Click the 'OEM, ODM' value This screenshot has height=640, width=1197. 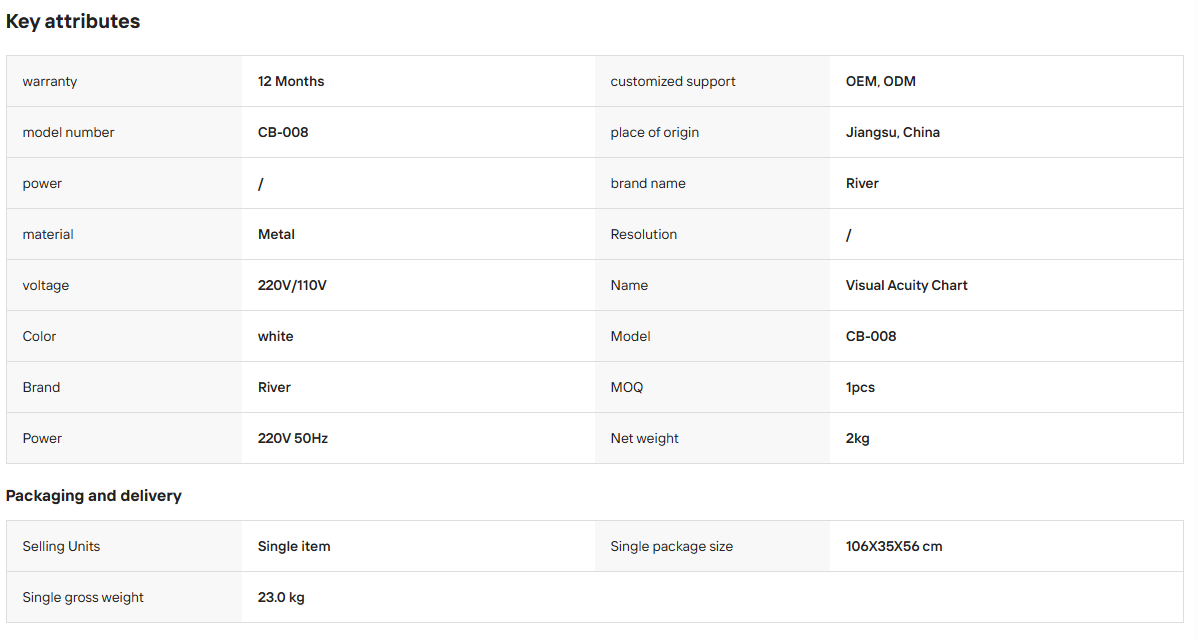(881, 81)
